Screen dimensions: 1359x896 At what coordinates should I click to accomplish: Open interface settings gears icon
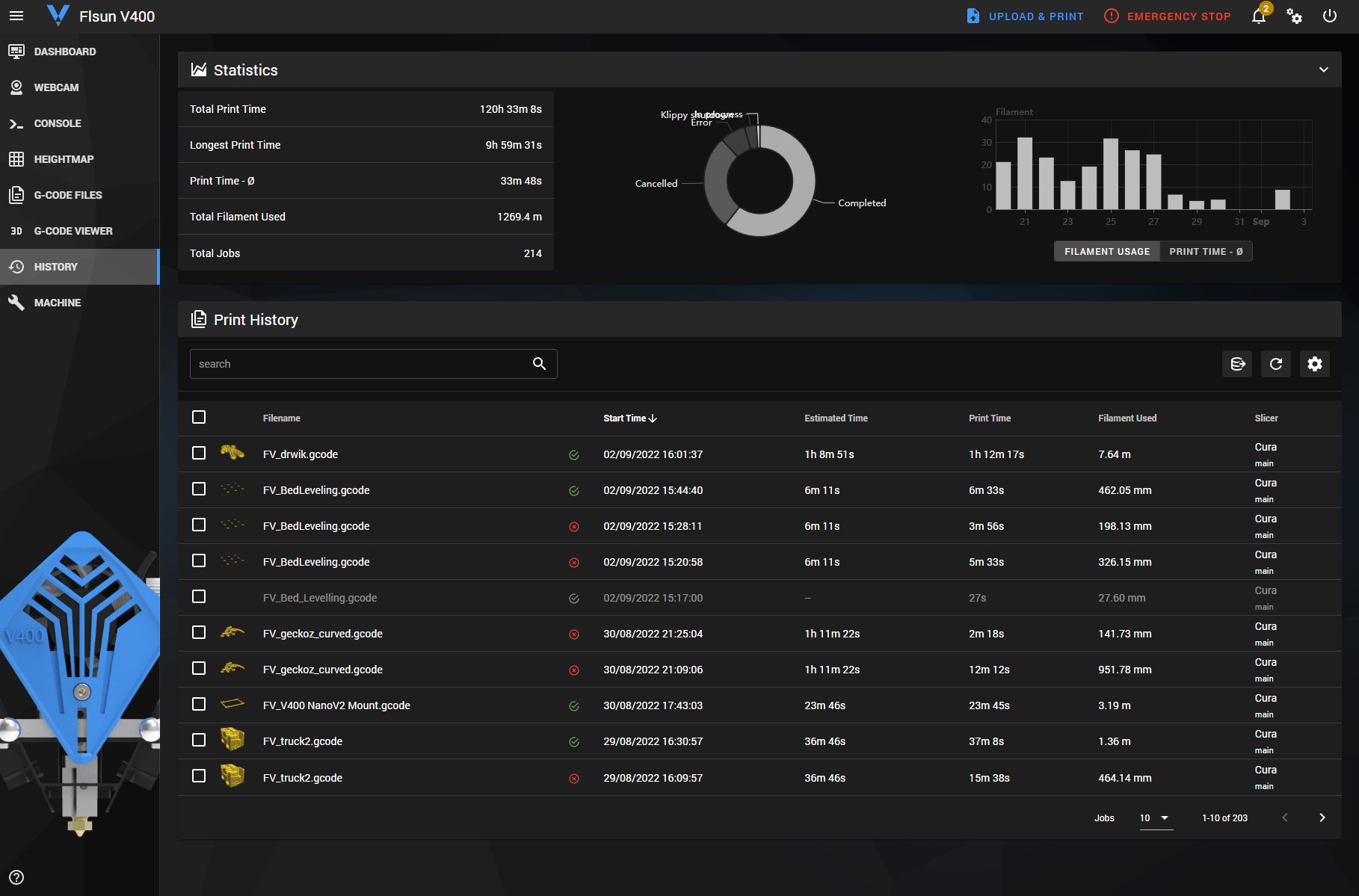click(x=1294, y=16)
